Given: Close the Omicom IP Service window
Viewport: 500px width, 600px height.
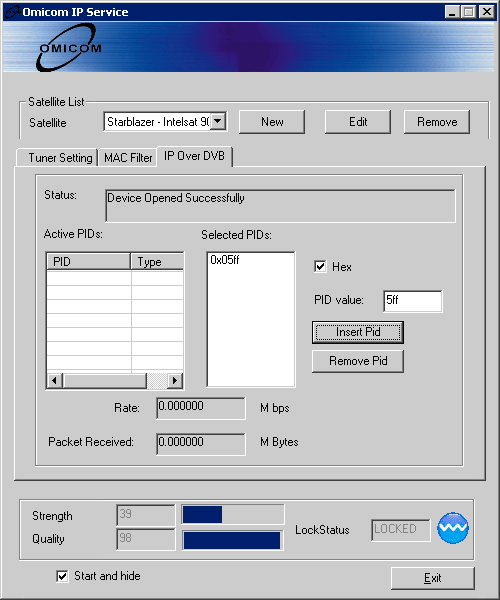Looking at the screenshot, I should 487,12.
